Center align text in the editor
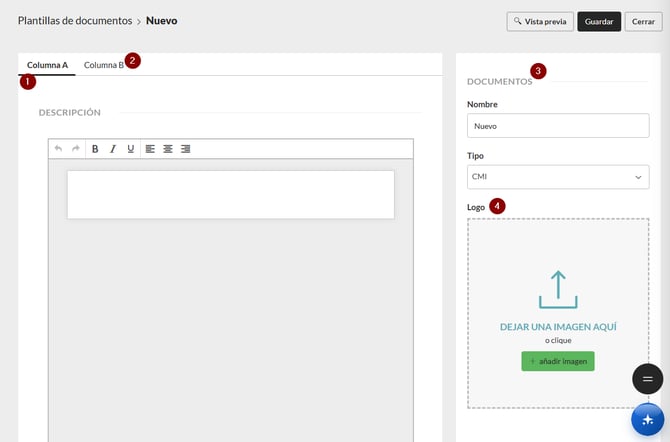The width and height of the screenshot is (670, 442). point(168,149)
